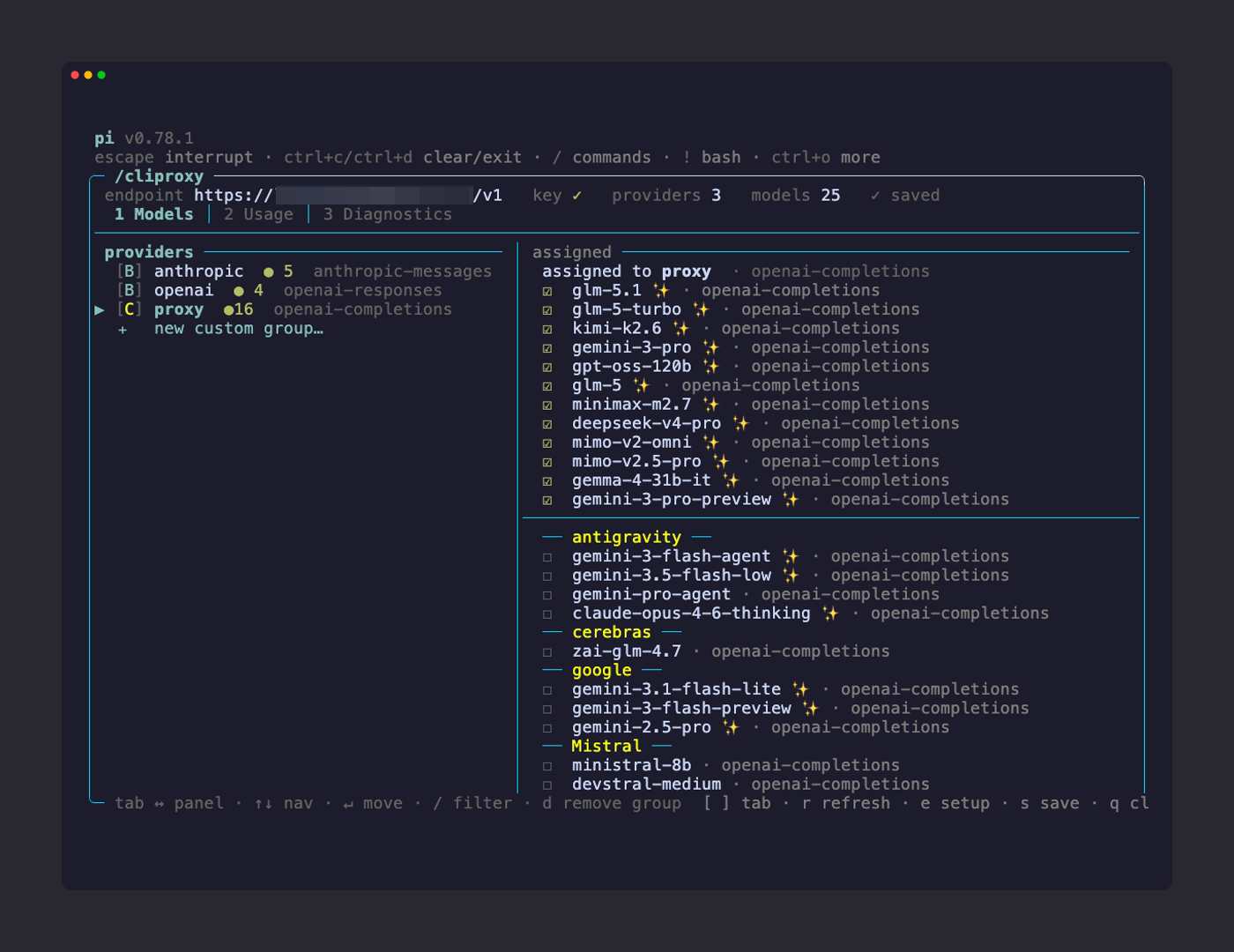Click the green maximize window dot
Image resolution: width=1234 pixels, height=952 pixels.
tap(101, 75)
